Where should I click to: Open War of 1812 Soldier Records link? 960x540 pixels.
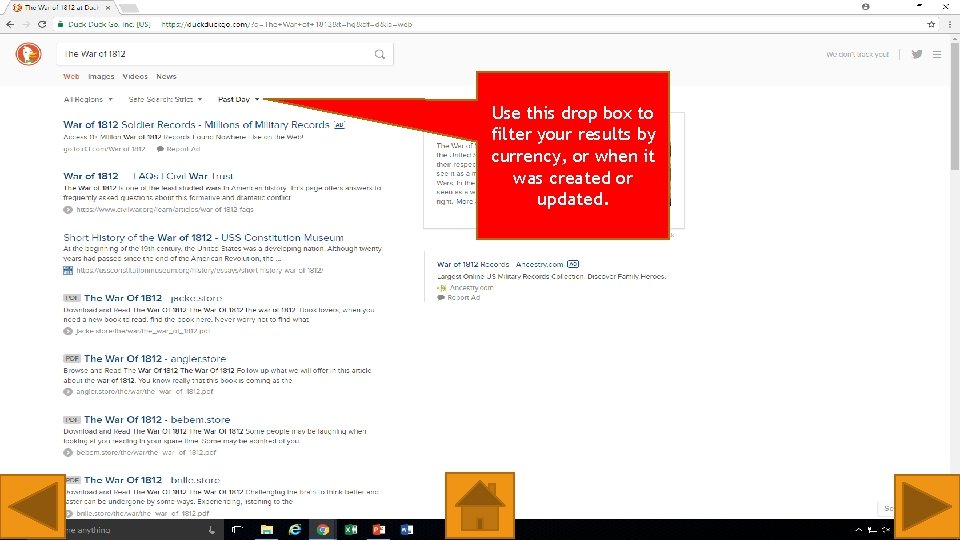[x=196, y=124]
